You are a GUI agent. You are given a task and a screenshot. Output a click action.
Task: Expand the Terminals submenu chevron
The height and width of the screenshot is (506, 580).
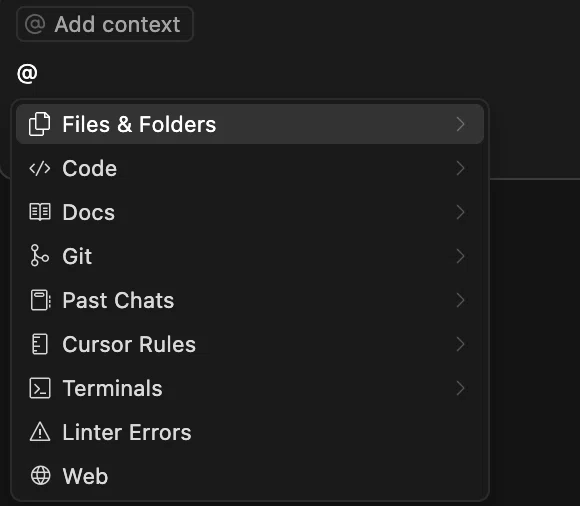coord(460,388)
